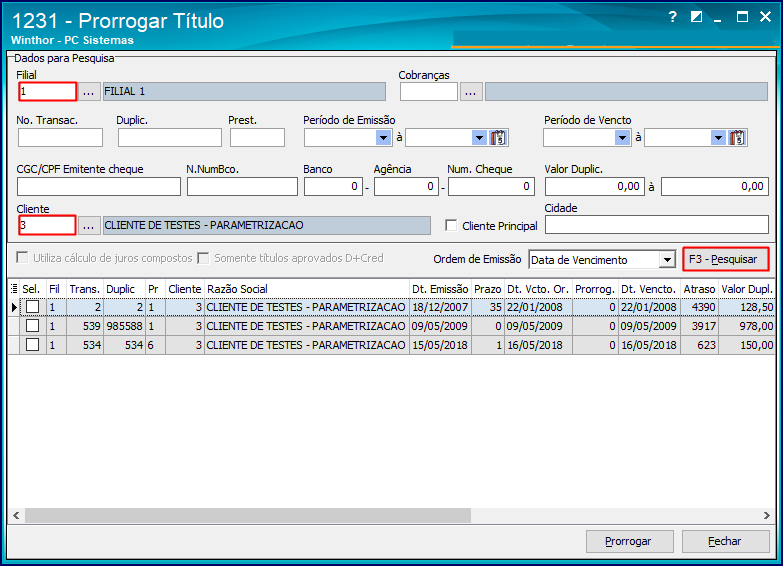Sort by Trans. column header
Screen dimensions: 783x566
click(85, 289)
